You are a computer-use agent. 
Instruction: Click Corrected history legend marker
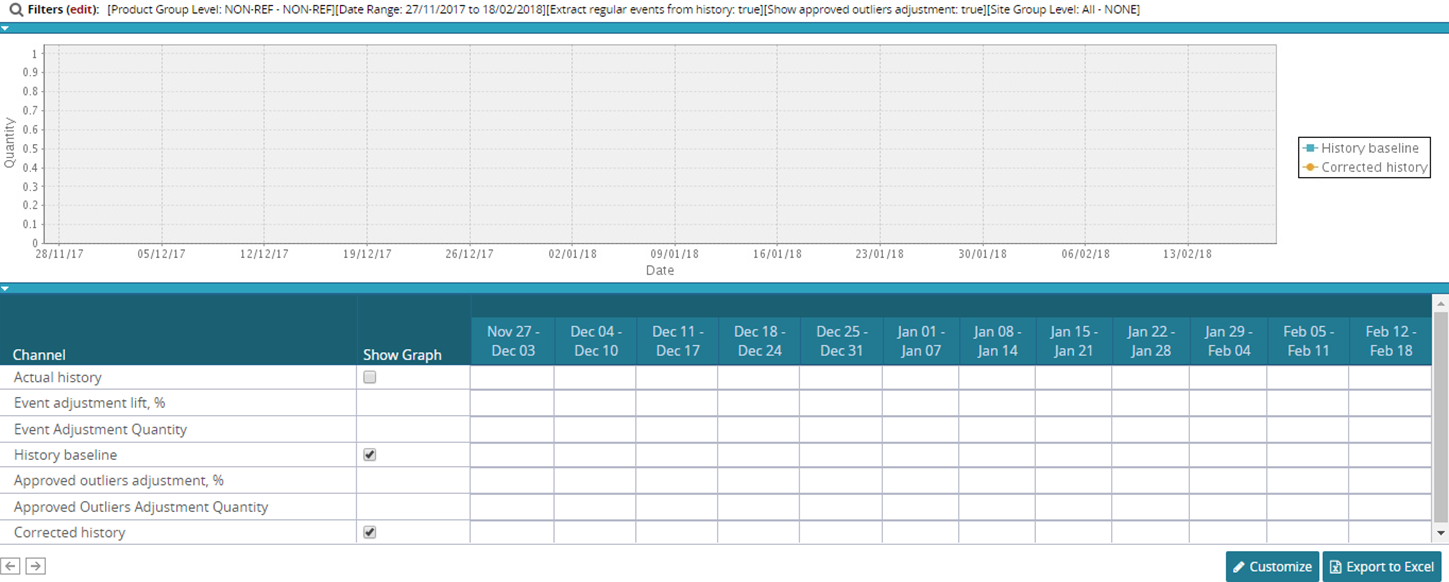(1310, 167)
